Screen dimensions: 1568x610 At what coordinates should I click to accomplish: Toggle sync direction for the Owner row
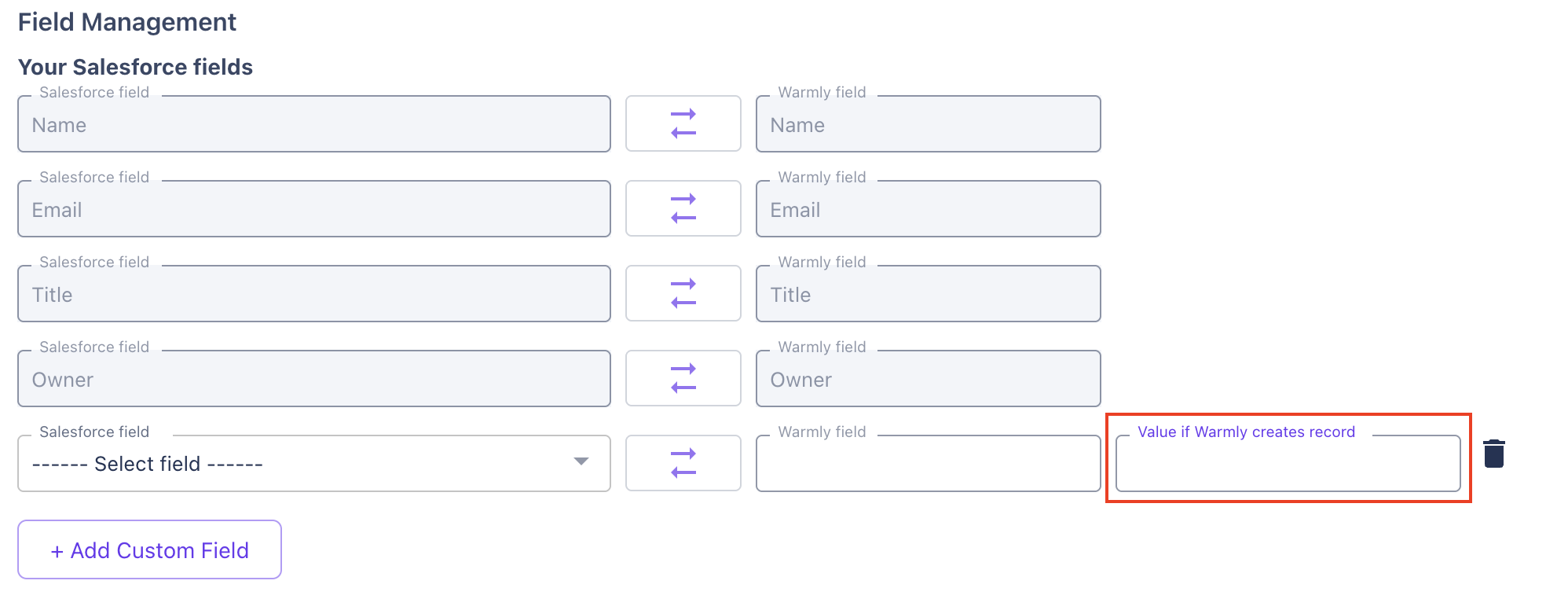(683, 378)
